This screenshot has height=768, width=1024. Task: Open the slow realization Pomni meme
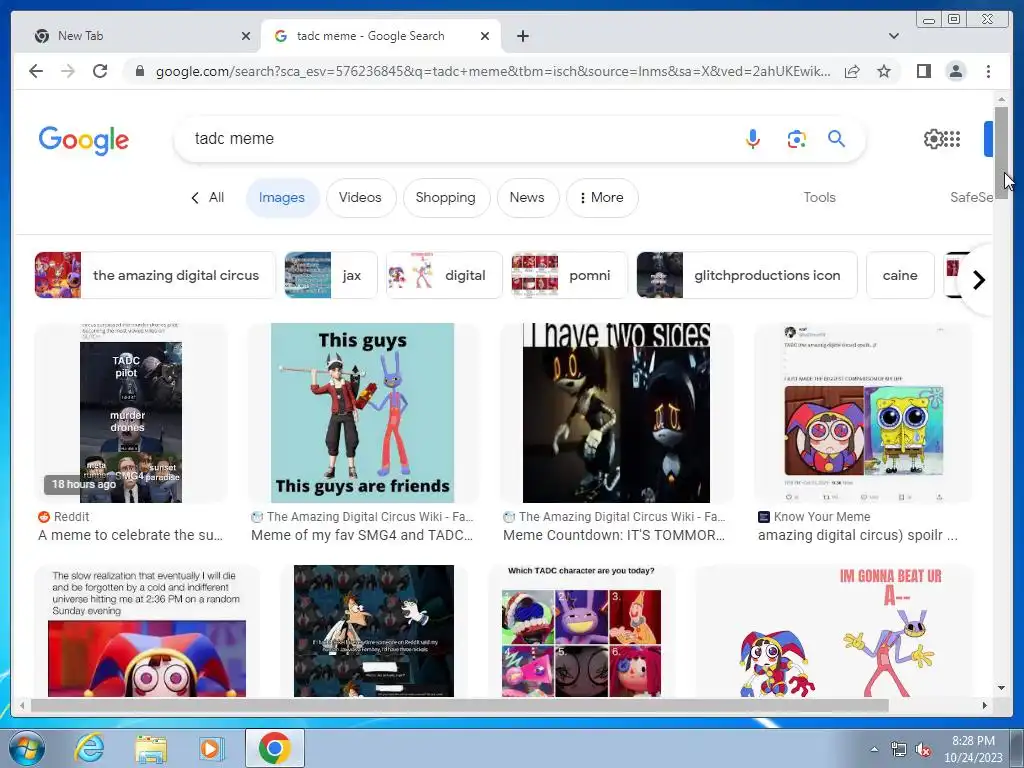(147, 631)
